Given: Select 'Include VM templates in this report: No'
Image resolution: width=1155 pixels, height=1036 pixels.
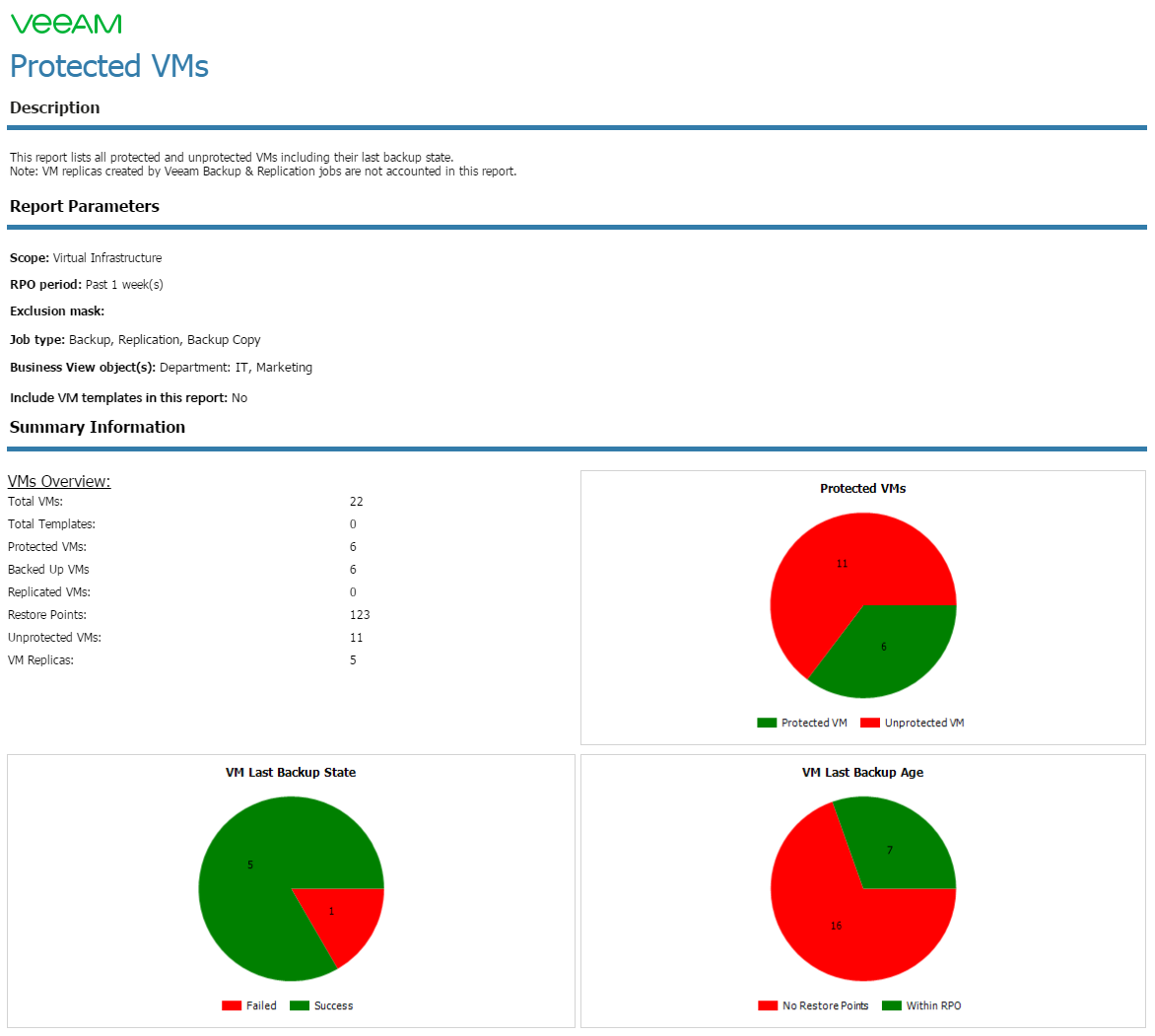Looking at the screenshot, I should (x=128, y=398).
